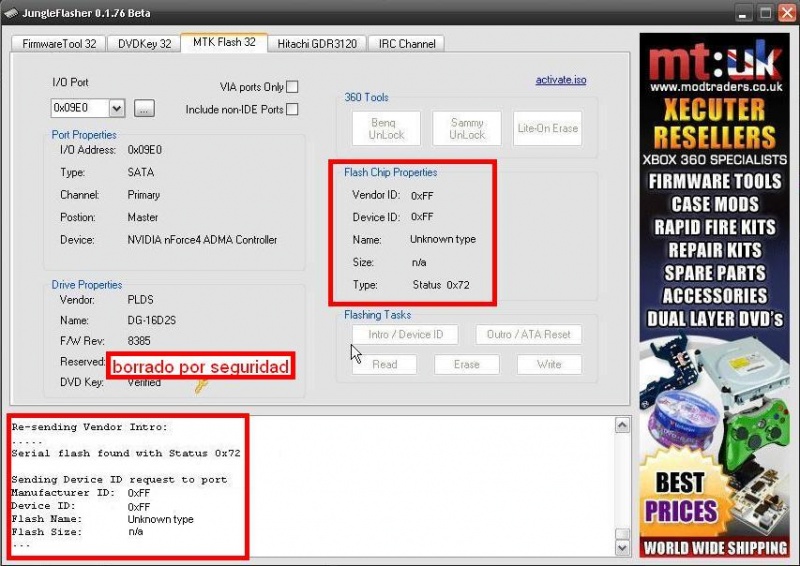This screenshot has height=566, width=800.
Task: Expand the I/O Port dropdown arrow
Action: click(116, 108)
